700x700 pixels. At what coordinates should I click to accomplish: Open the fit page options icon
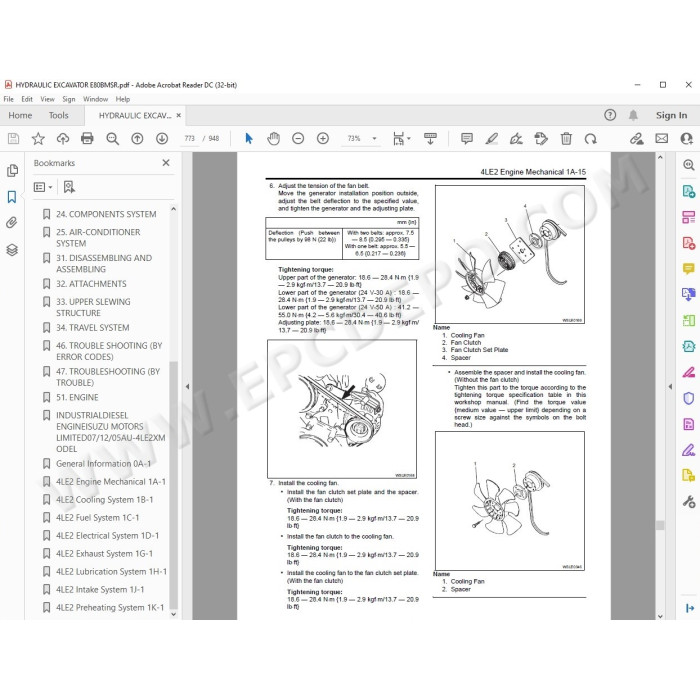401,139
